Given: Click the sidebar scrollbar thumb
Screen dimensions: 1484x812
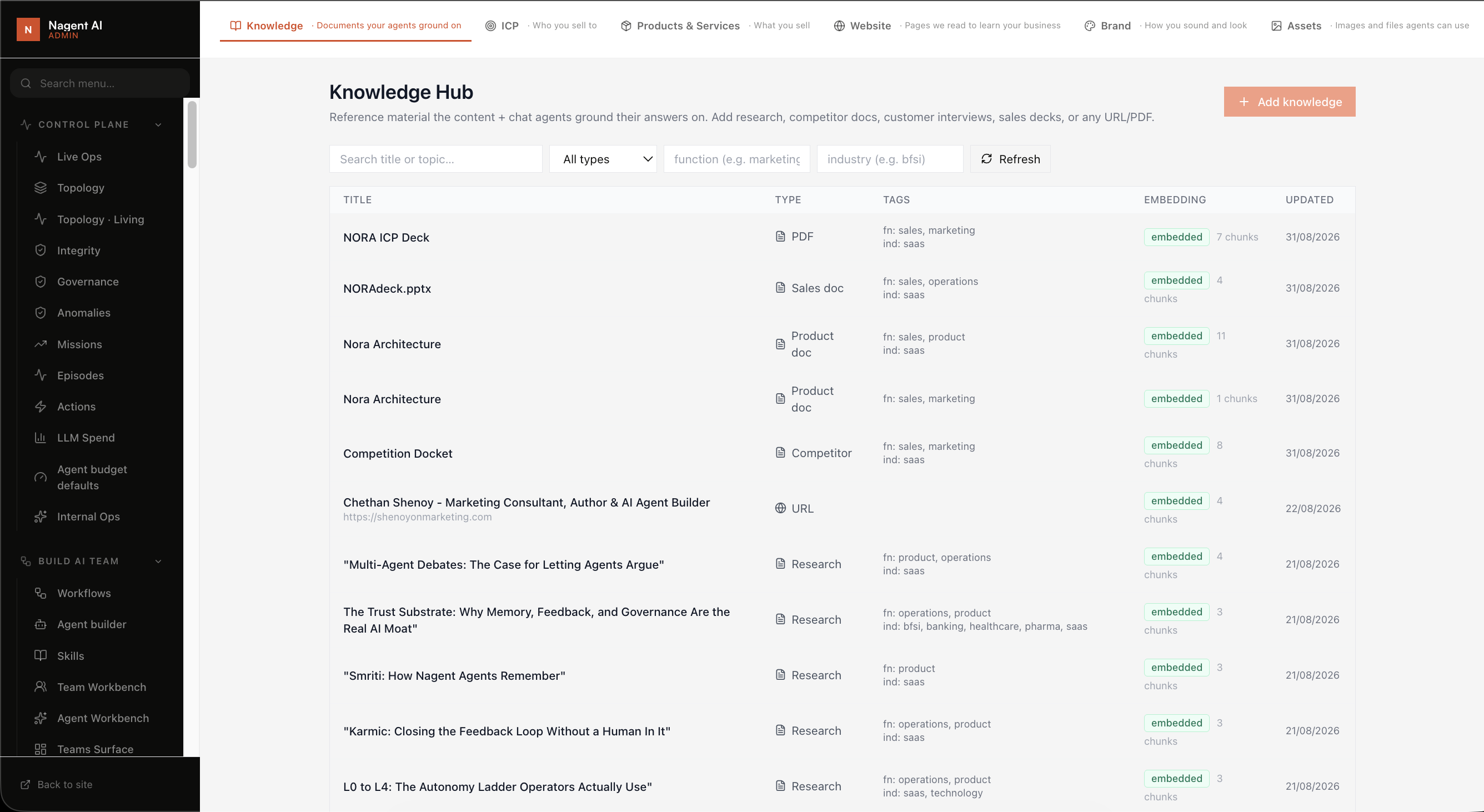Looking at the screenshot, I should tap(192, 134).
